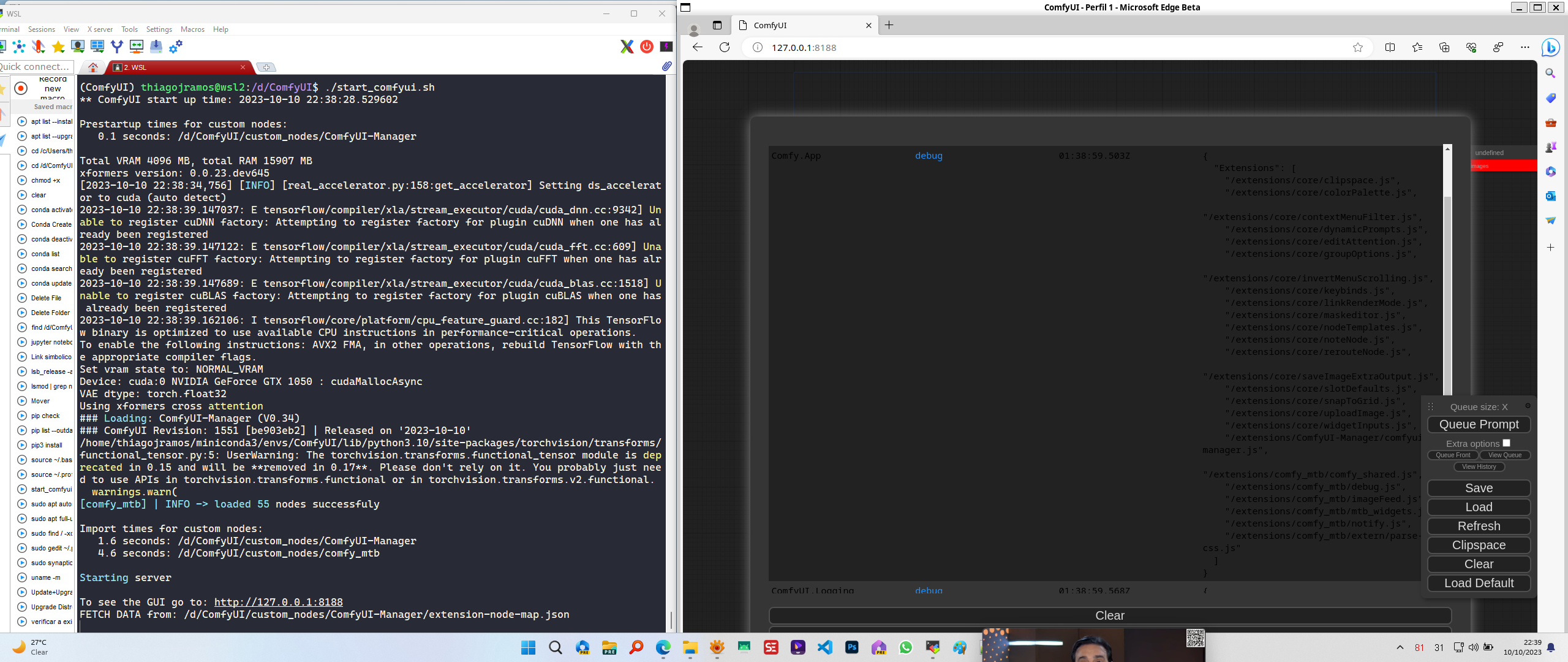This screenshot has height=662, width=1568.
Task: Open the Edge sidebar search icon
Action: pos(1551,73)
